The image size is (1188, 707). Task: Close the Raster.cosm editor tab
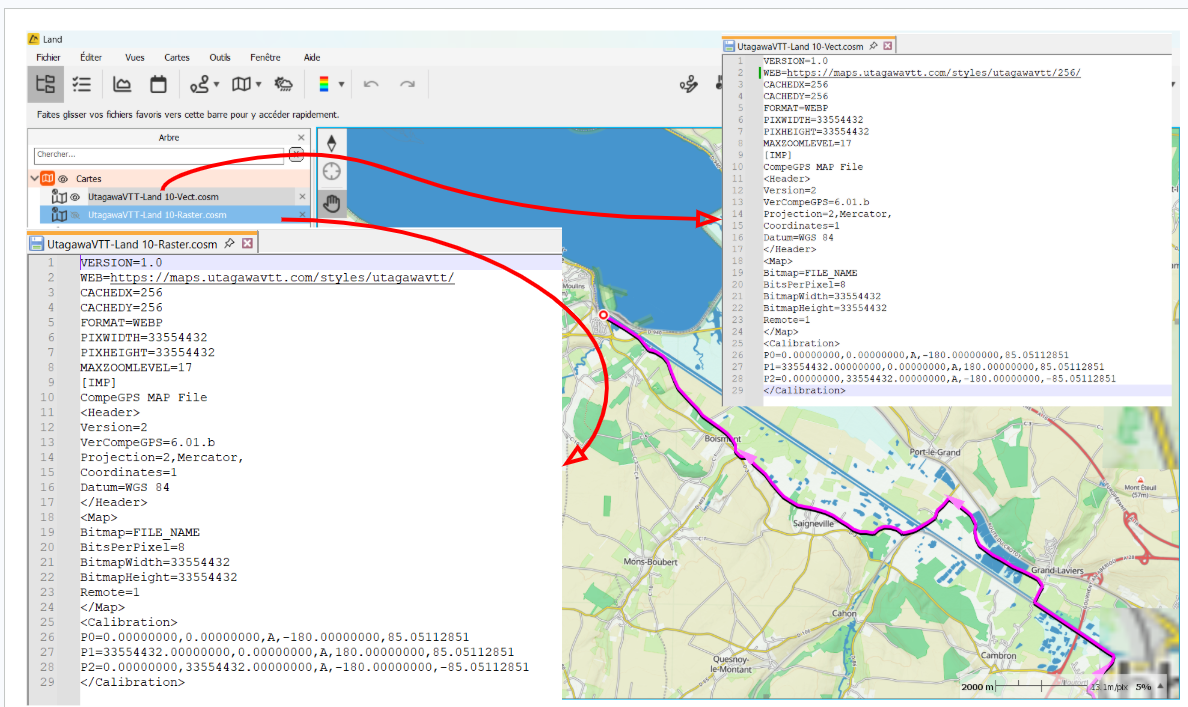click(x=247, y=243)
